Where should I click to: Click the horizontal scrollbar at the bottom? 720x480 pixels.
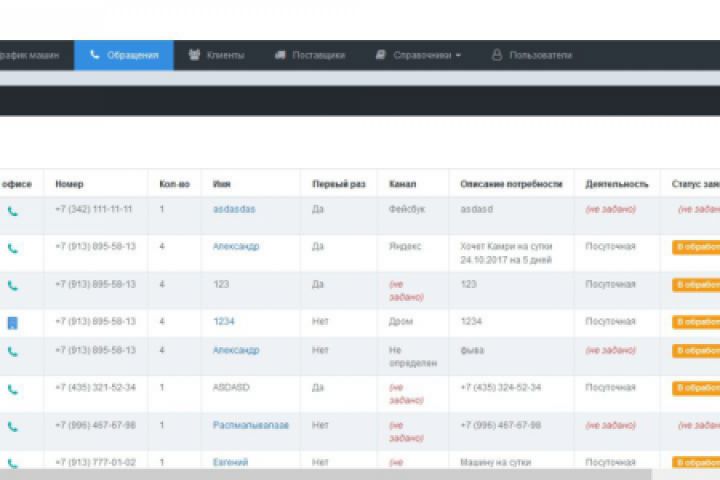(326, 474)
